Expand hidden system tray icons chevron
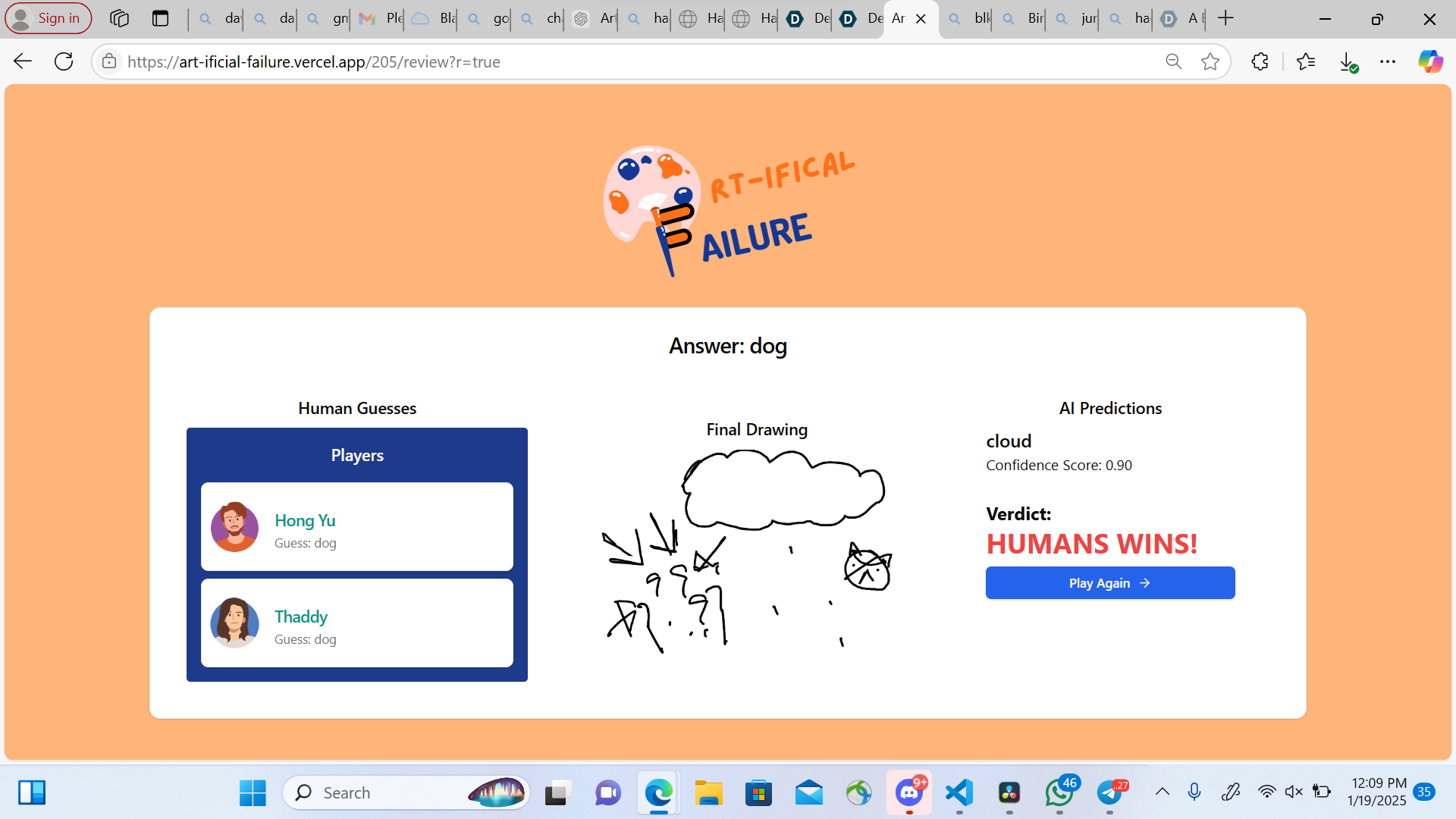Viewport: 1456px width, 819px height. [1162, 792]
